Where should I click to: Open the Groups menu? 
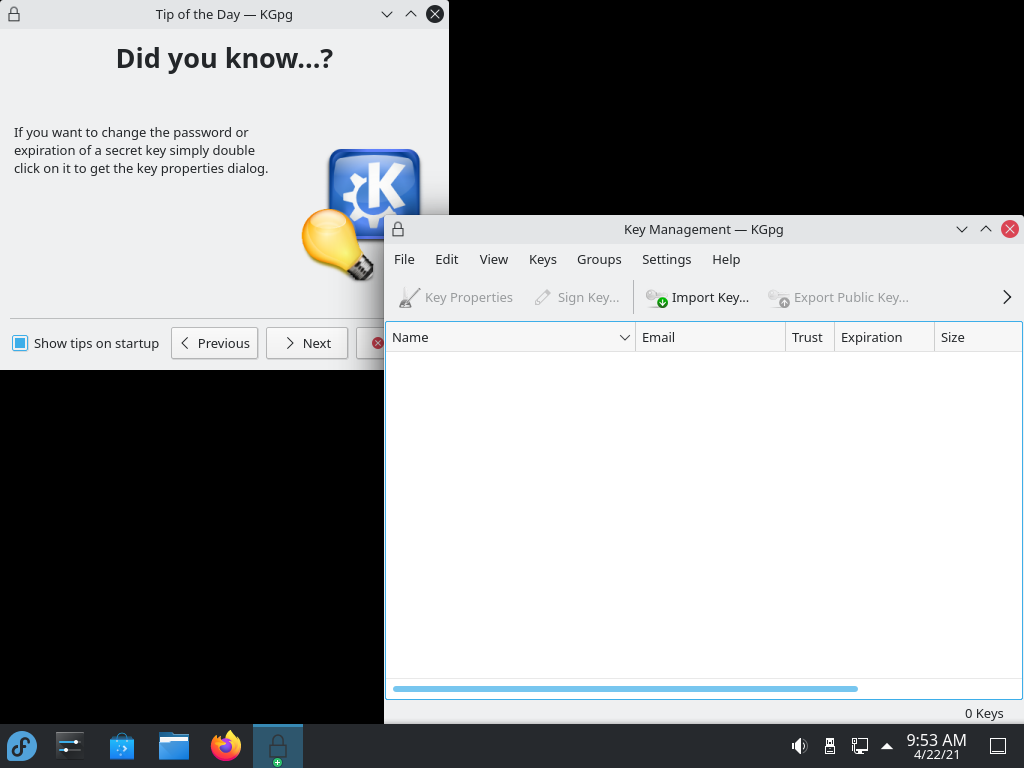(599, 260)
